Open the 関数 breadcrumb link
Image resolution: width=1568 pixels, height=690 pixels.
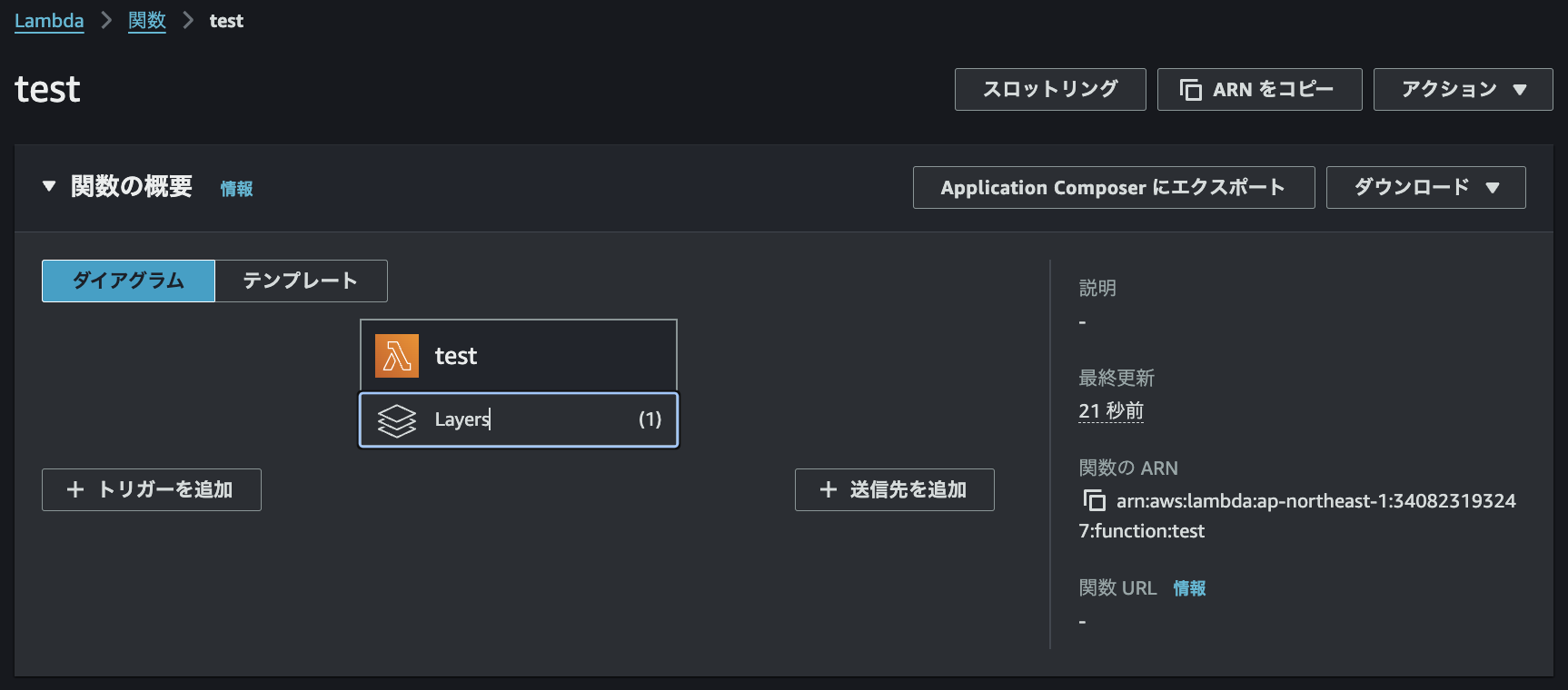(147, 21)
